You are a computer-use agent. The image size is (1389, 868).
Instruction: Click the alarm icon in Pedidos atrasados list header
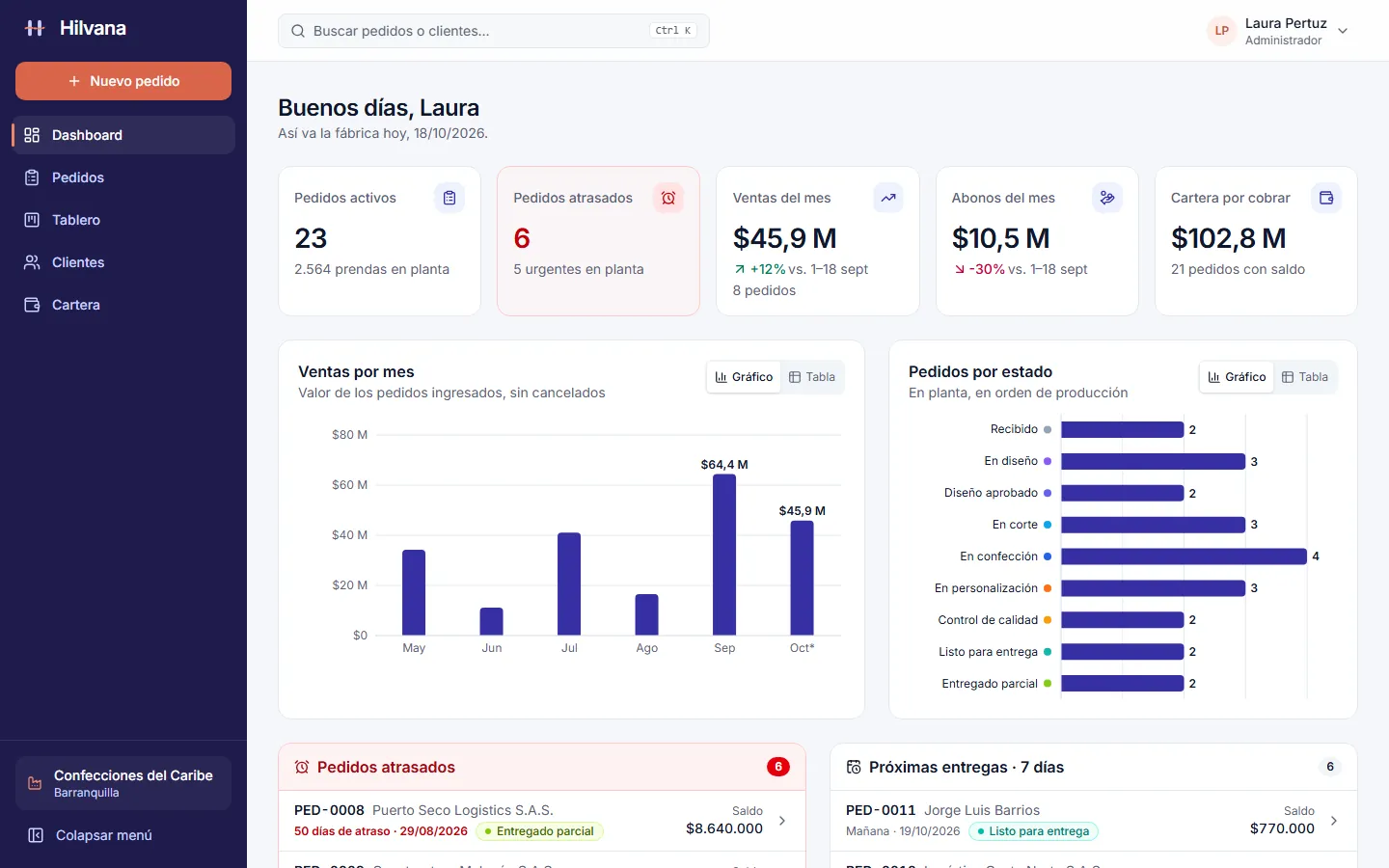[302, 767]
